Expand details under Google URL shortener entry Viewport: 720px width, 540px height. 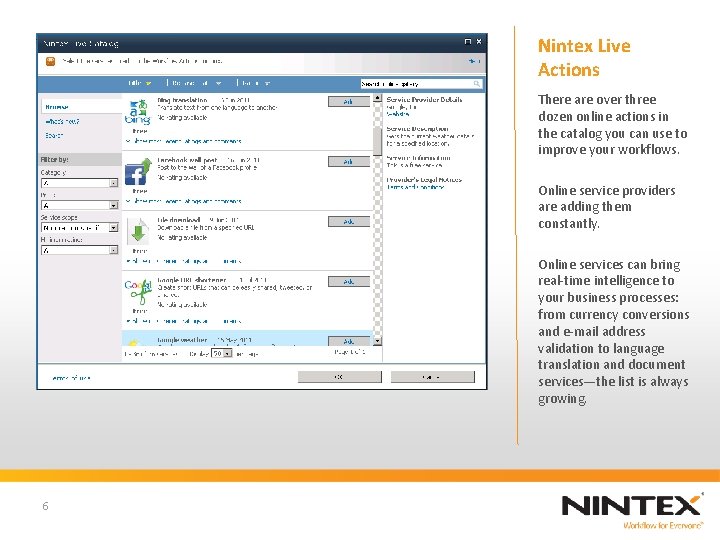(x=184, y=321)
